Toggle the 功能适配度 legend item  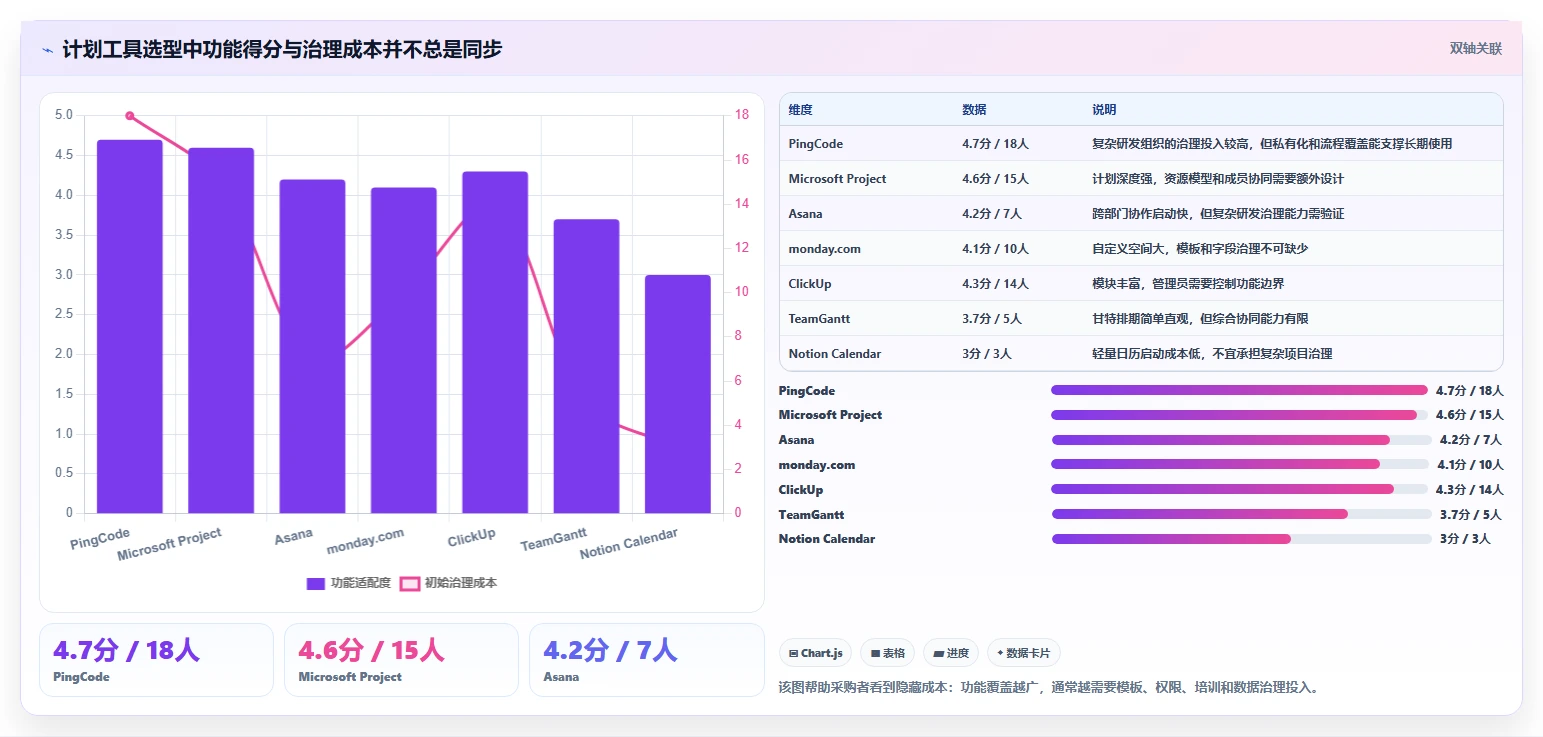click(x=348, y=583)
